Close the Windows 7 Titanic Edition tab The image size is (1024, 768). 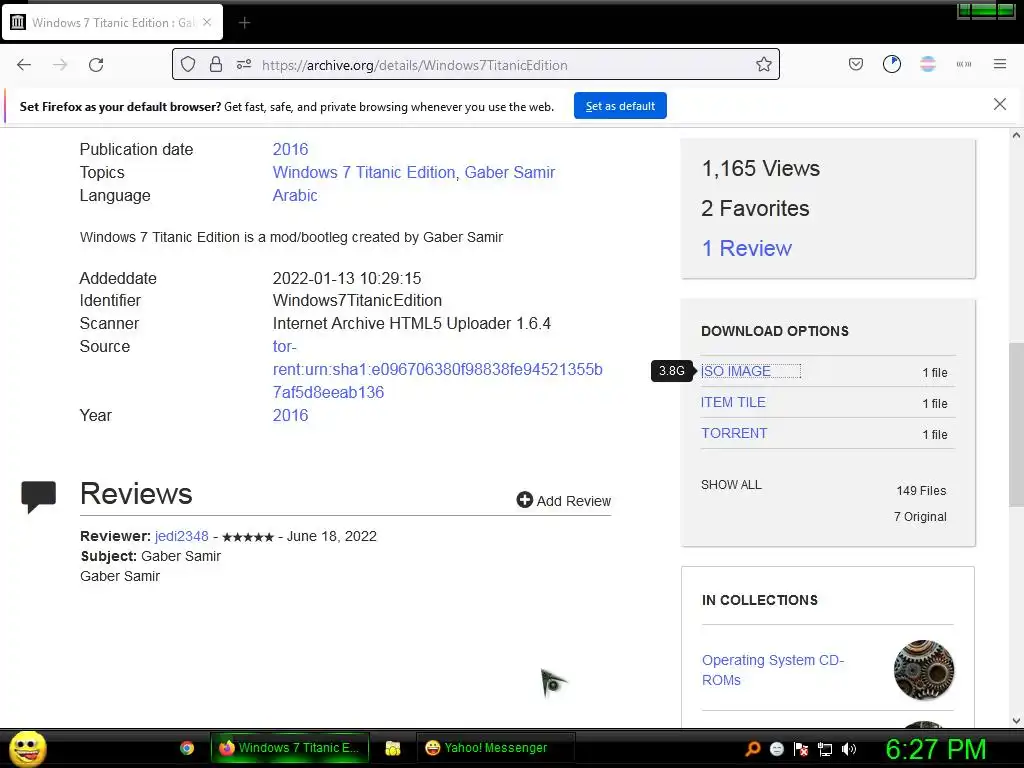pos(206,22)
